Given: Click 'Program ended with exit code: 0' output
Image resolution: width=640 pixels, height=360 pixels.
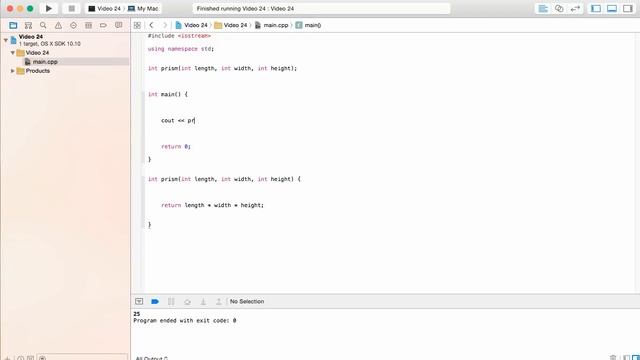Looking at the screenshot, I should tap(184, 321).
